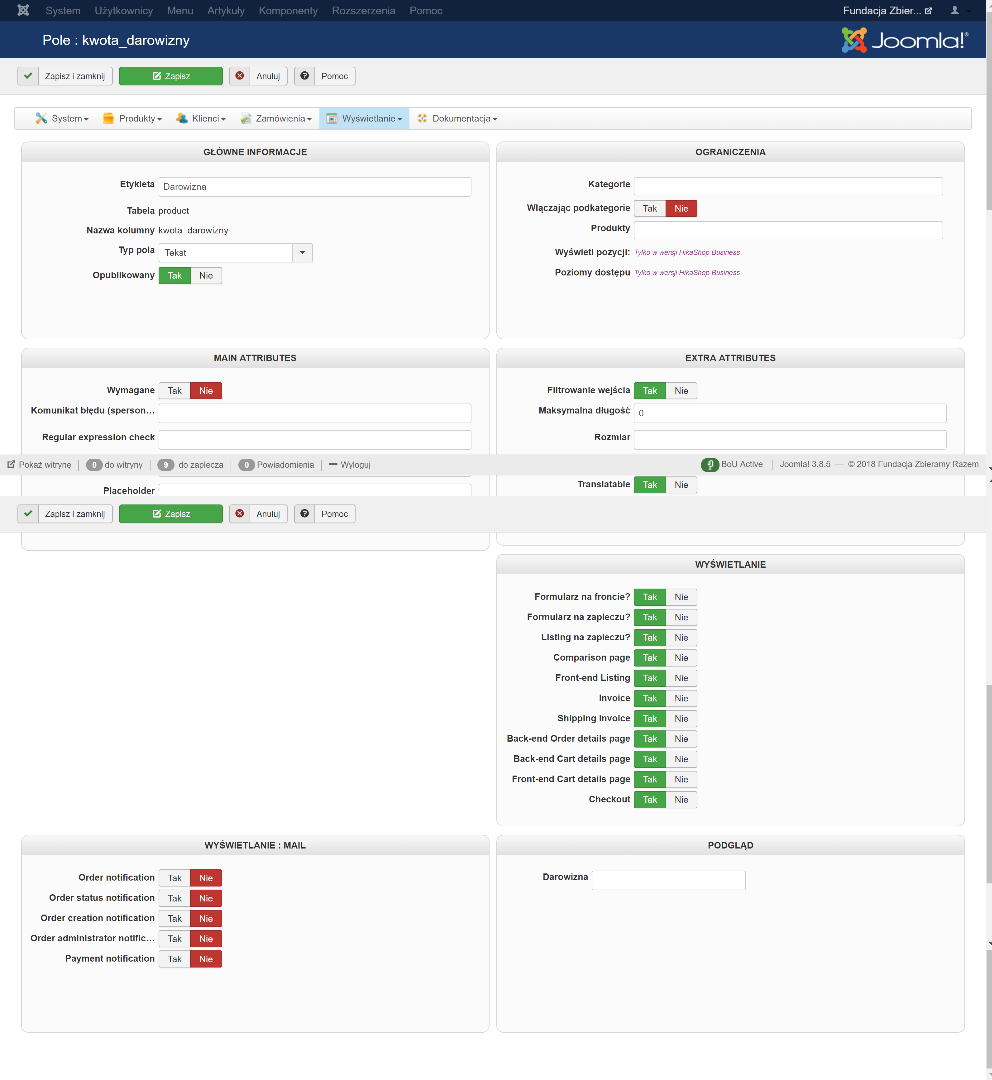Set Payment notification to Tak
Screen dimensions: 992x1080
coord(175,959)
